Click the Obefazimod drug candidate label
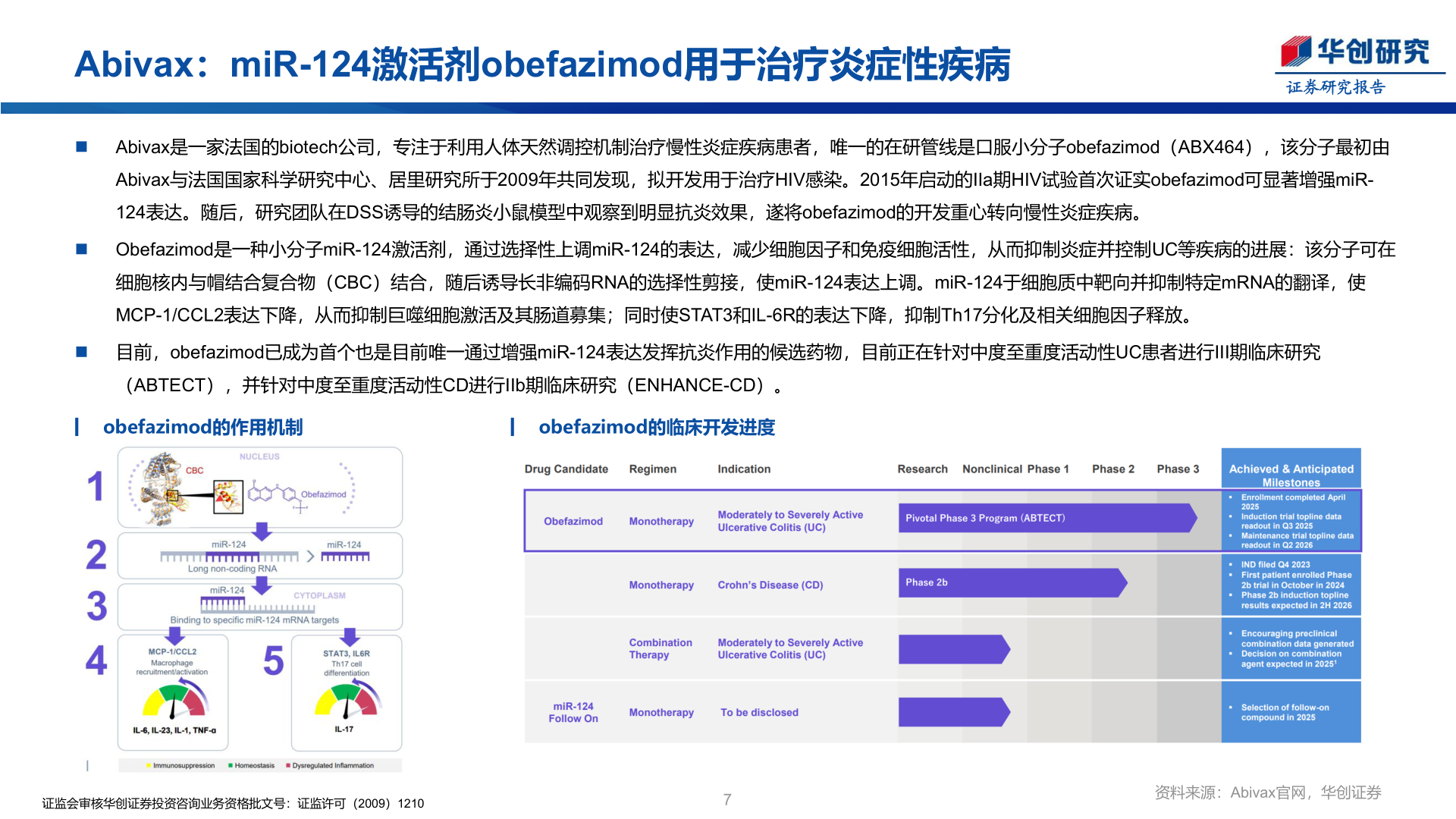The height and width of the screenshot is (819, 1456). click(573, 521)
